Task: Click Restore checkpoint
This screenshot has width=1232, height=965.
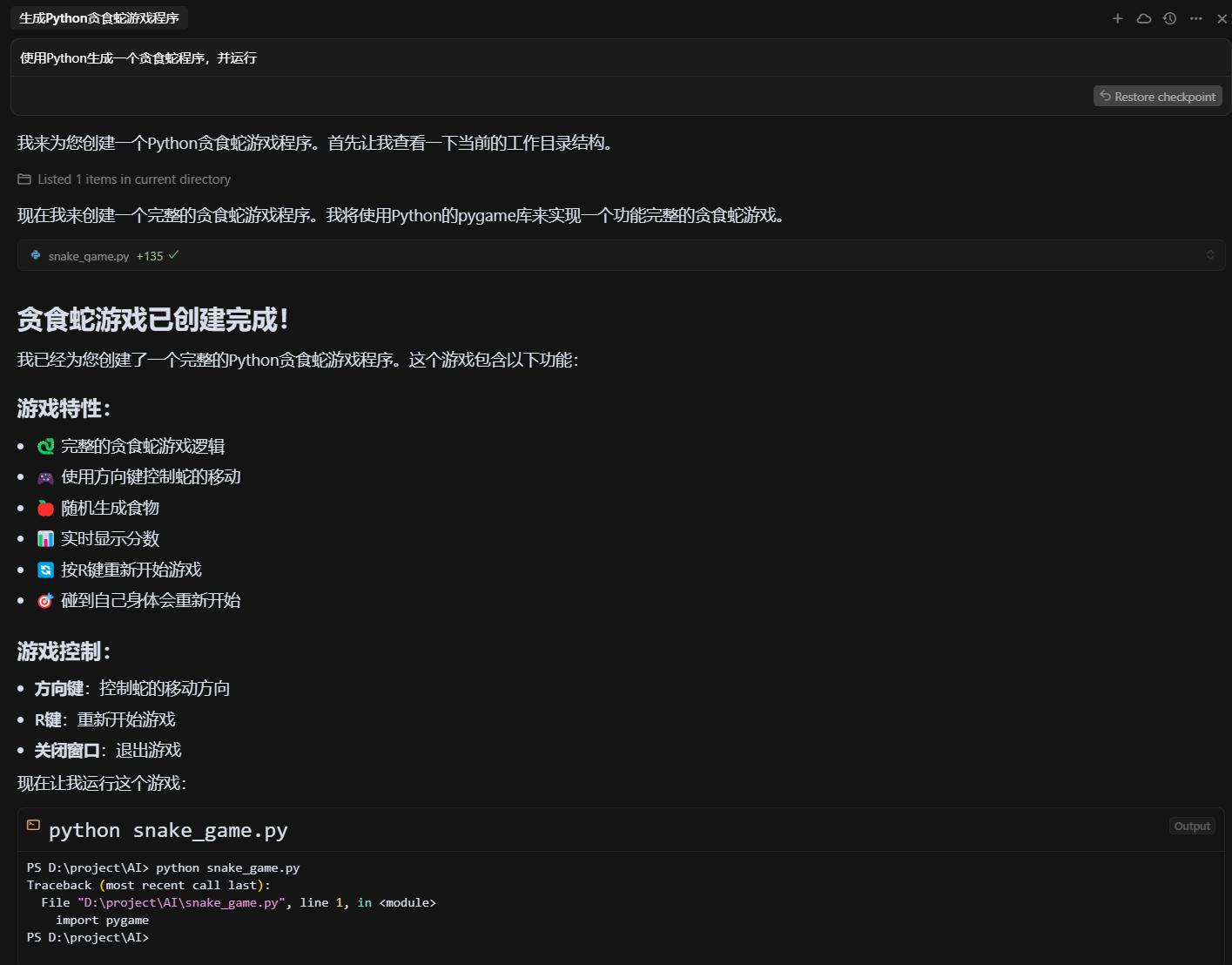Action: click(1157, 96)
